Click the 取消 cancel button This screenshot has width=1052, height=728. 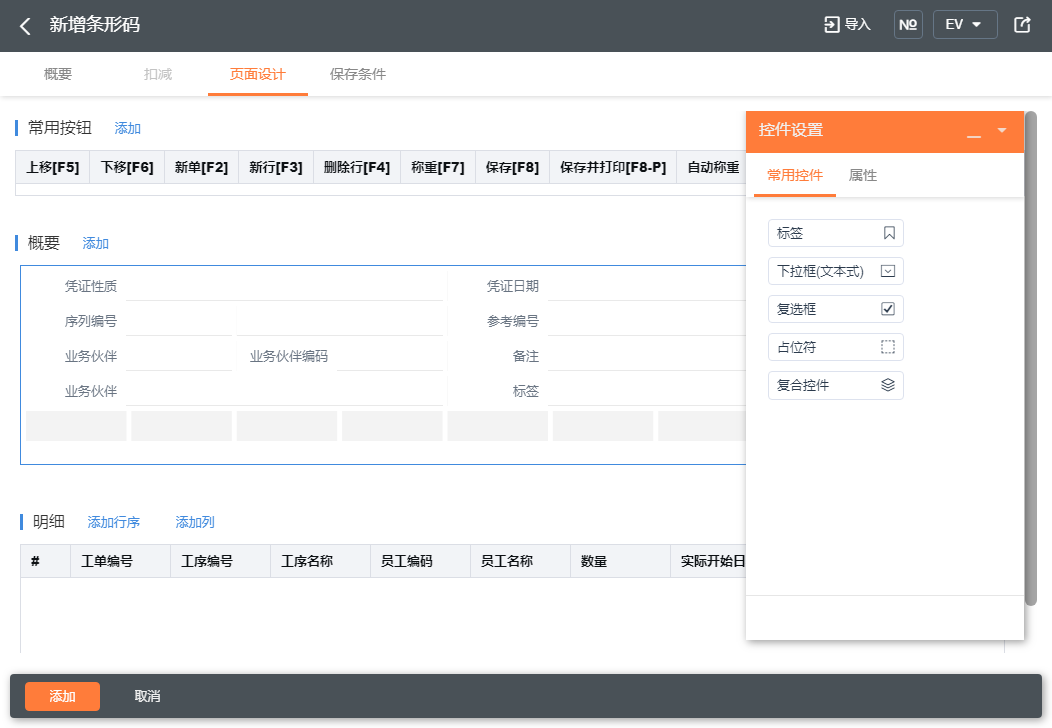147,696
